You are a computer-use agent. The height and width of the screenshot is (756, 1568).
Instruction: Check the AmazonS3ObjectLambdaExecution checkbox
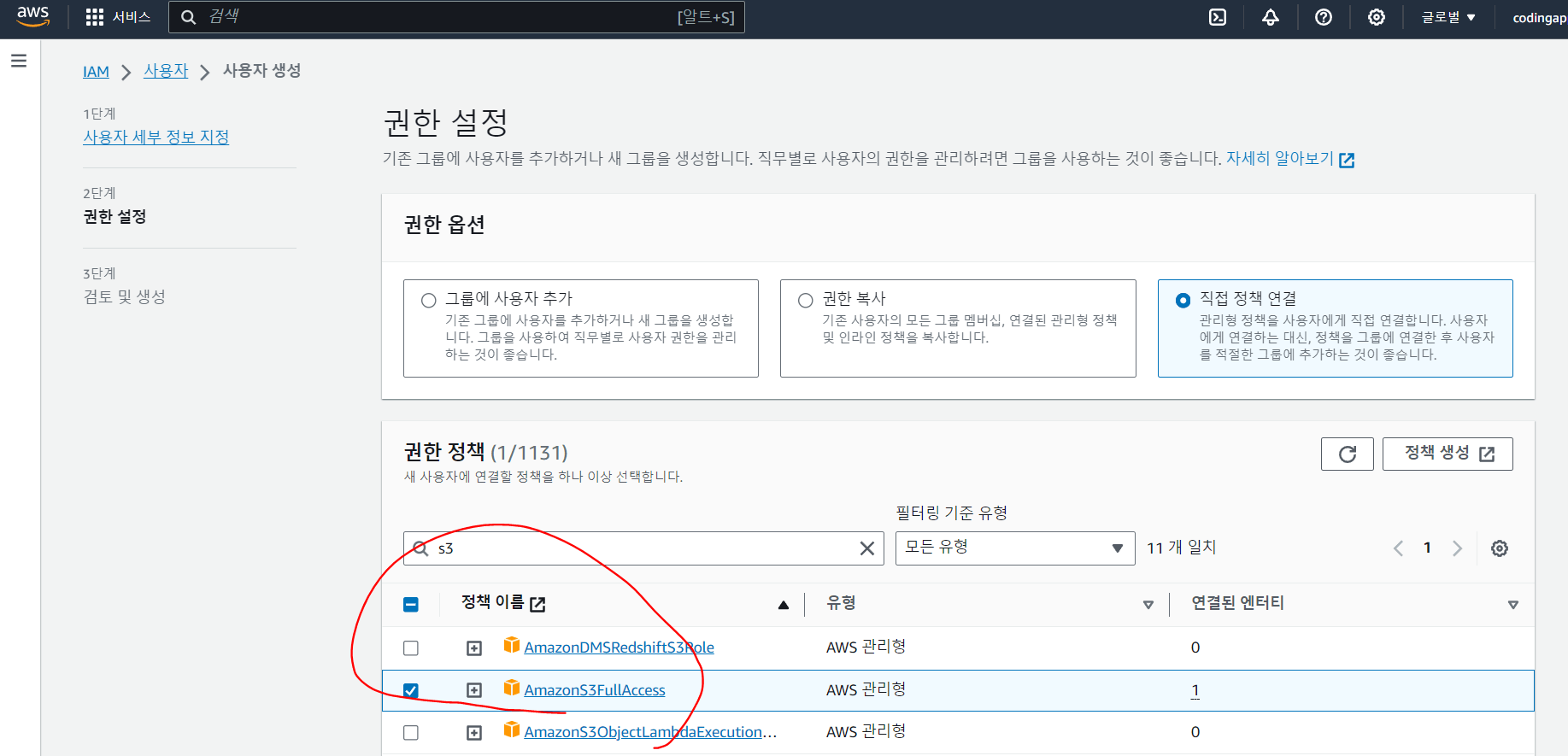(411, 733)
